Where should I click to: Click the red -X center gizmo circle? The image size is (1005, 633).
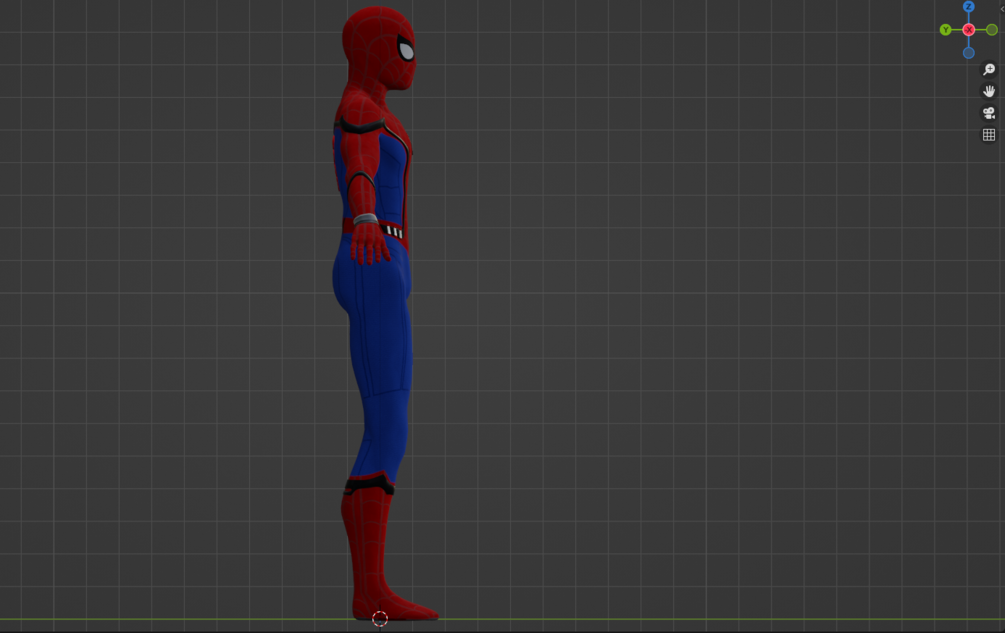[968, 30]
